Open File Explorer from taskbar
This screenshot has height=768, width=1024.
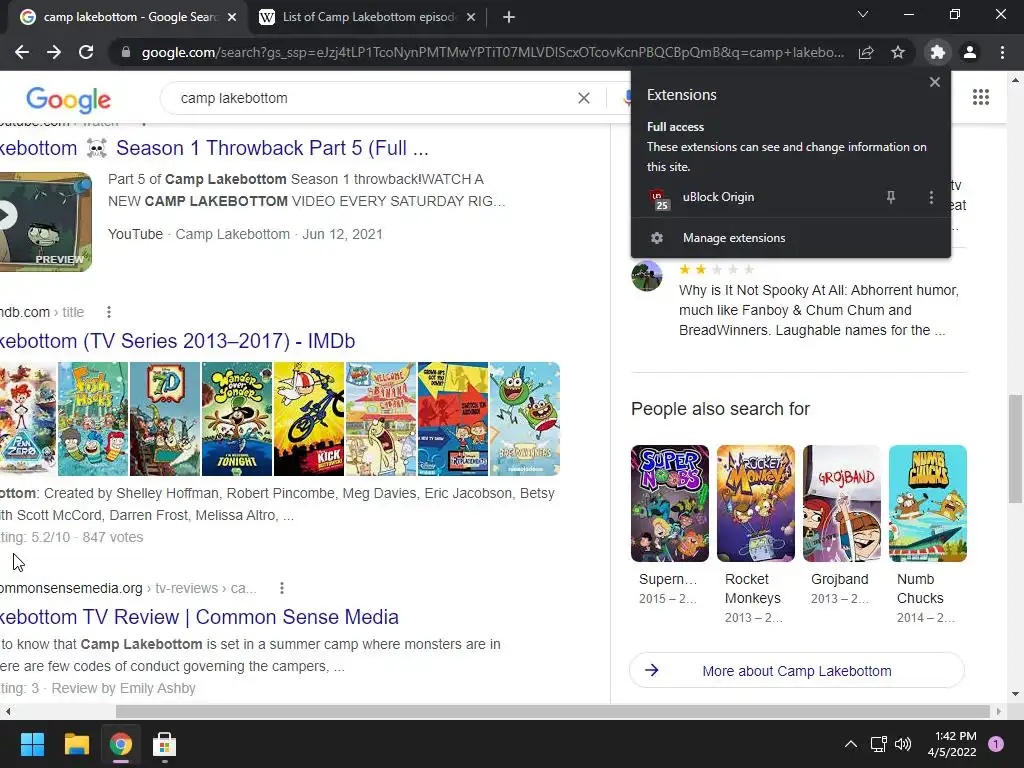[x=76, y=744]
